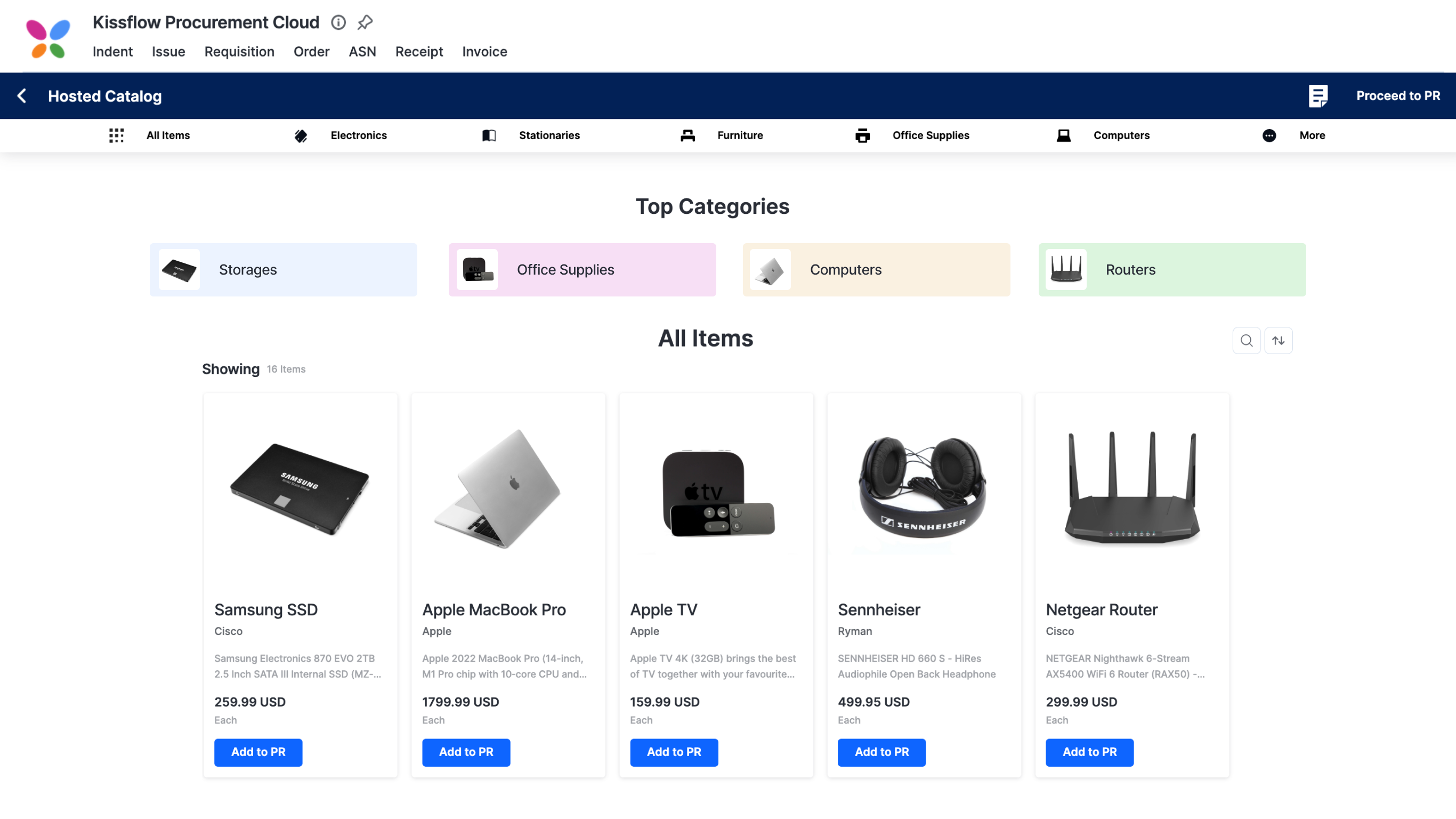This screenshot has height=819, width=1456.
Task: Add Sennheiser to PR
Action: pyautogui.click(x=881, y=752)
